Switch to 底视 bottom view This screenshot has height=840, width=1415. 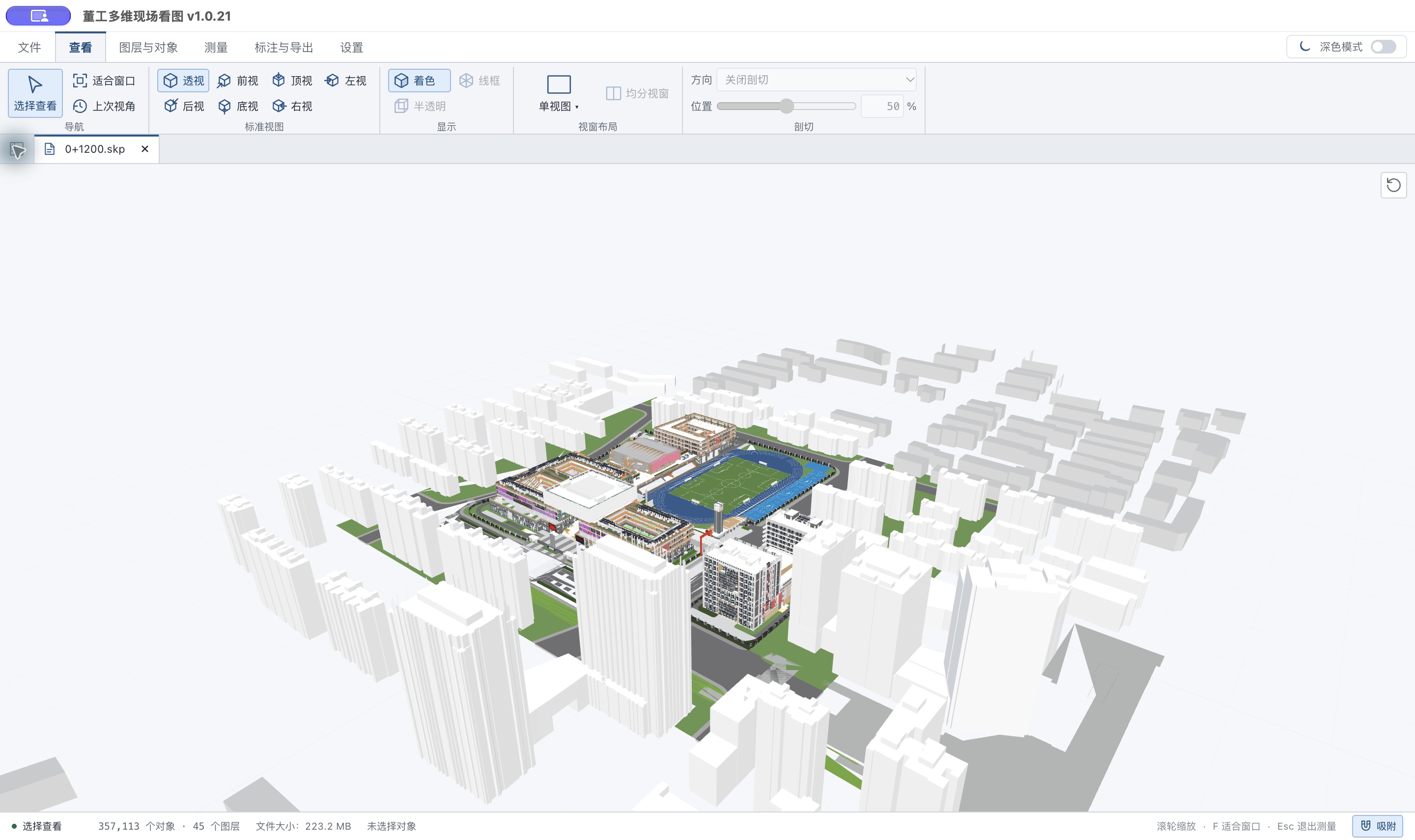[x=238, y=106]
